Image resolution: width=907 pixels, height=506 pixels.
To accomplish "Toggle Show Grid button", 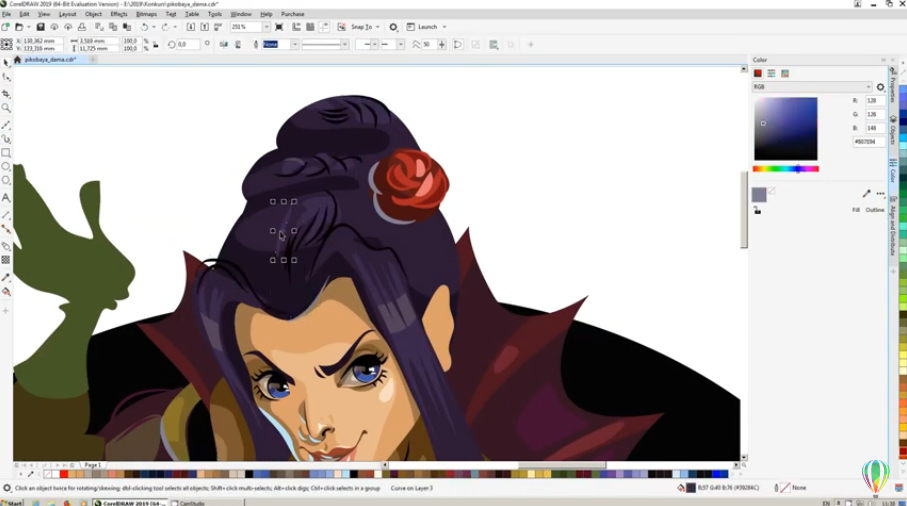I will point(310,27).
